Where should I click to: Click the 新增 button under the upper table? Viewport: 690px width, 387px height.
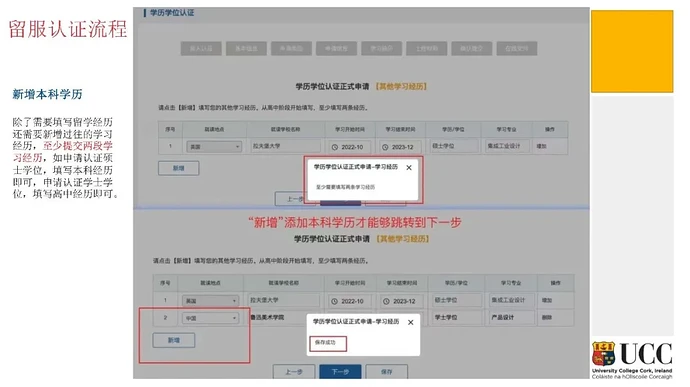(179, 168)
